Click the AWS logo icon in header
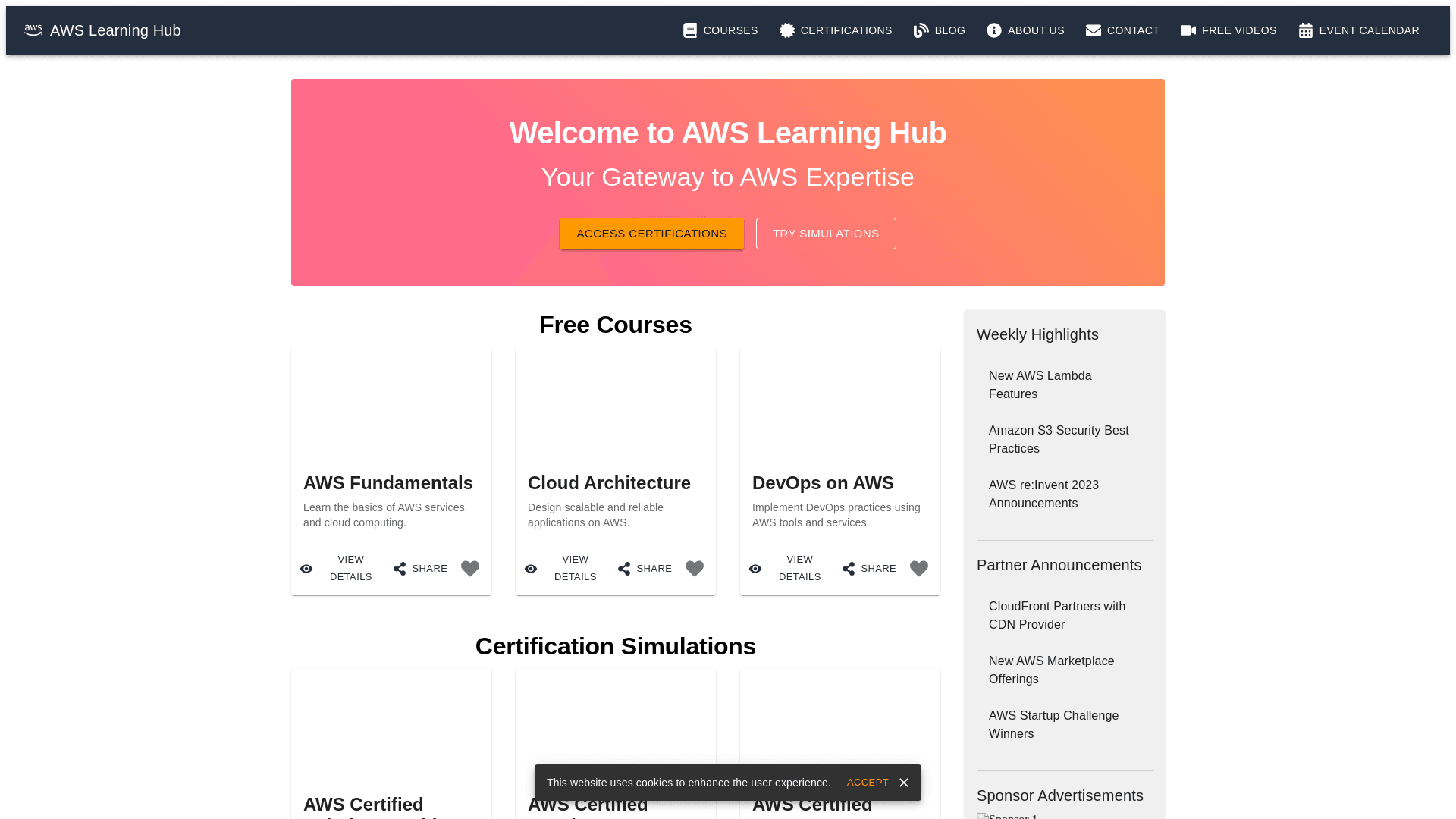Viewport: 1456px width, 819px height. pos(33,30)
